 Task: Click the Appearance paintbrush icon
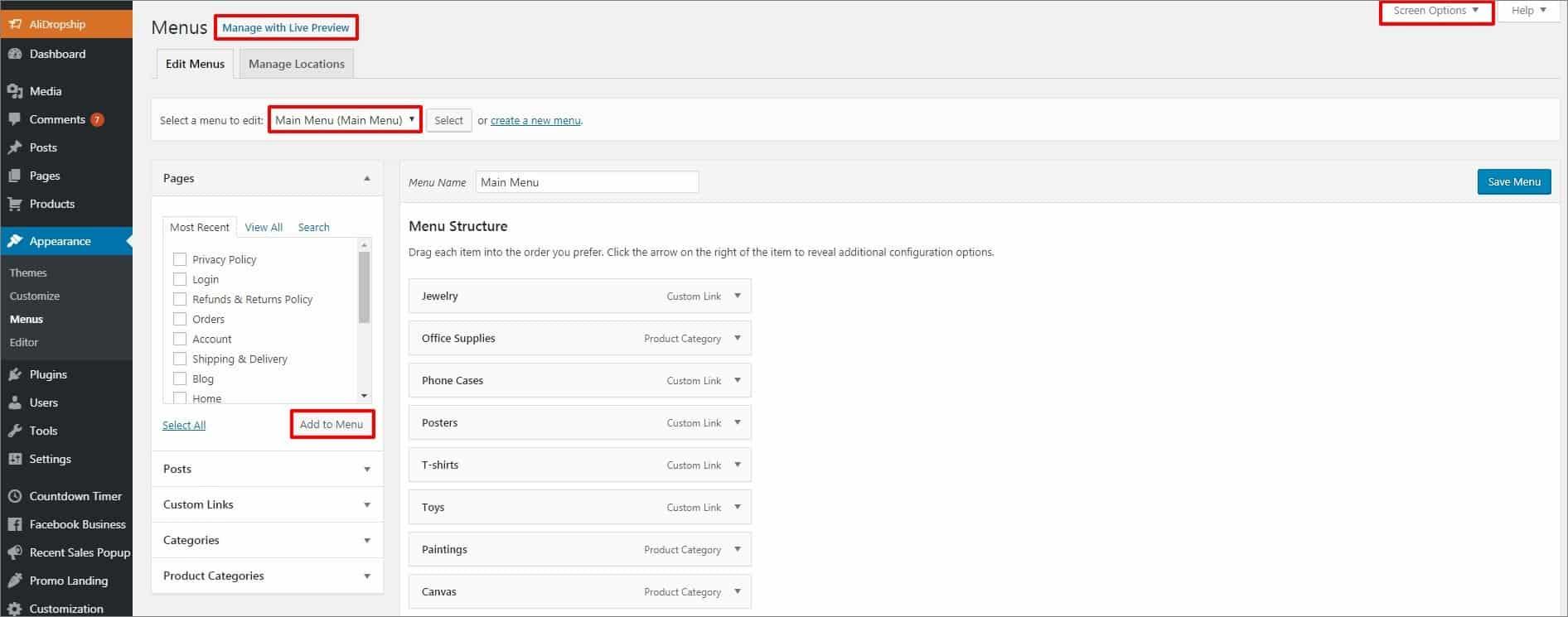(x=15, y=241)
